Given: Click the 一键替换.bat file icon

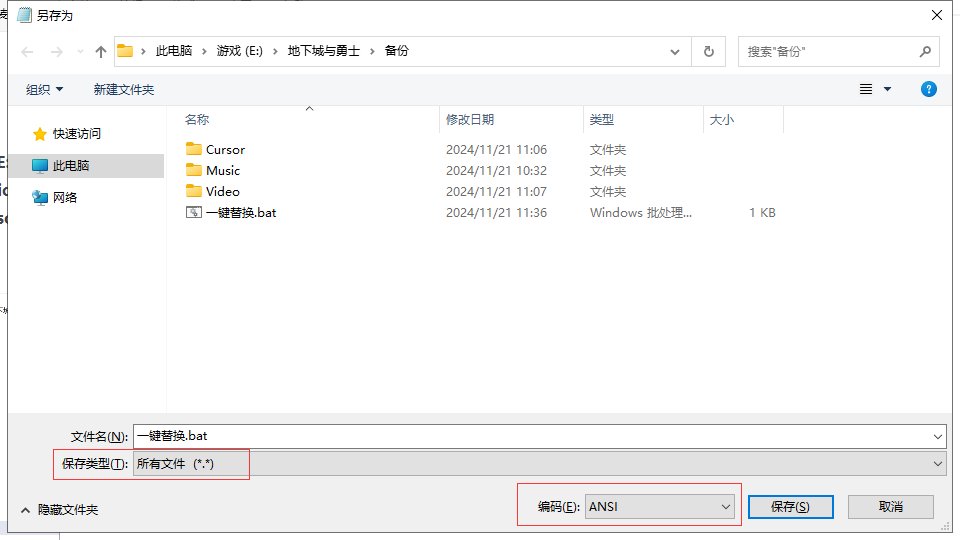Looking at the screenshot, I should coord(193,212).
